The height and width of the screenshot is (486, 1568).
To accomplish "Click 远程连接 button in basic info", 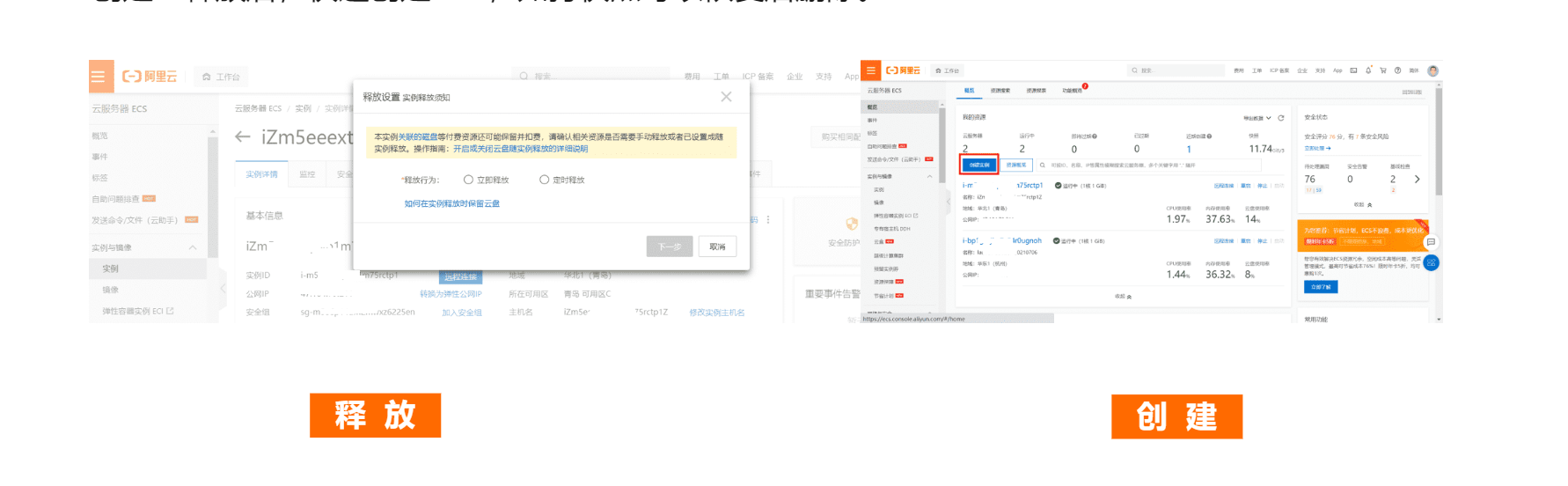I will 460,276.
